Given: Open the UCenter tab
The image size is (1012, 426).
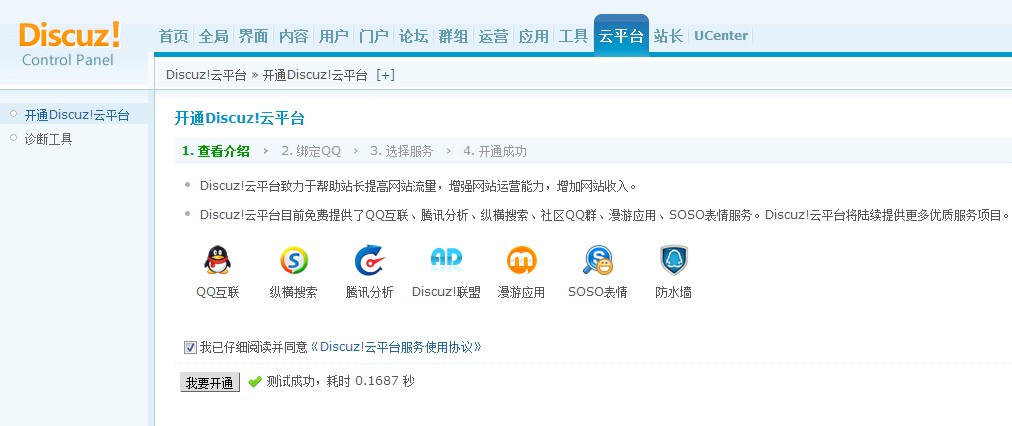Looking at the screenshot, I should coord(721,36).
